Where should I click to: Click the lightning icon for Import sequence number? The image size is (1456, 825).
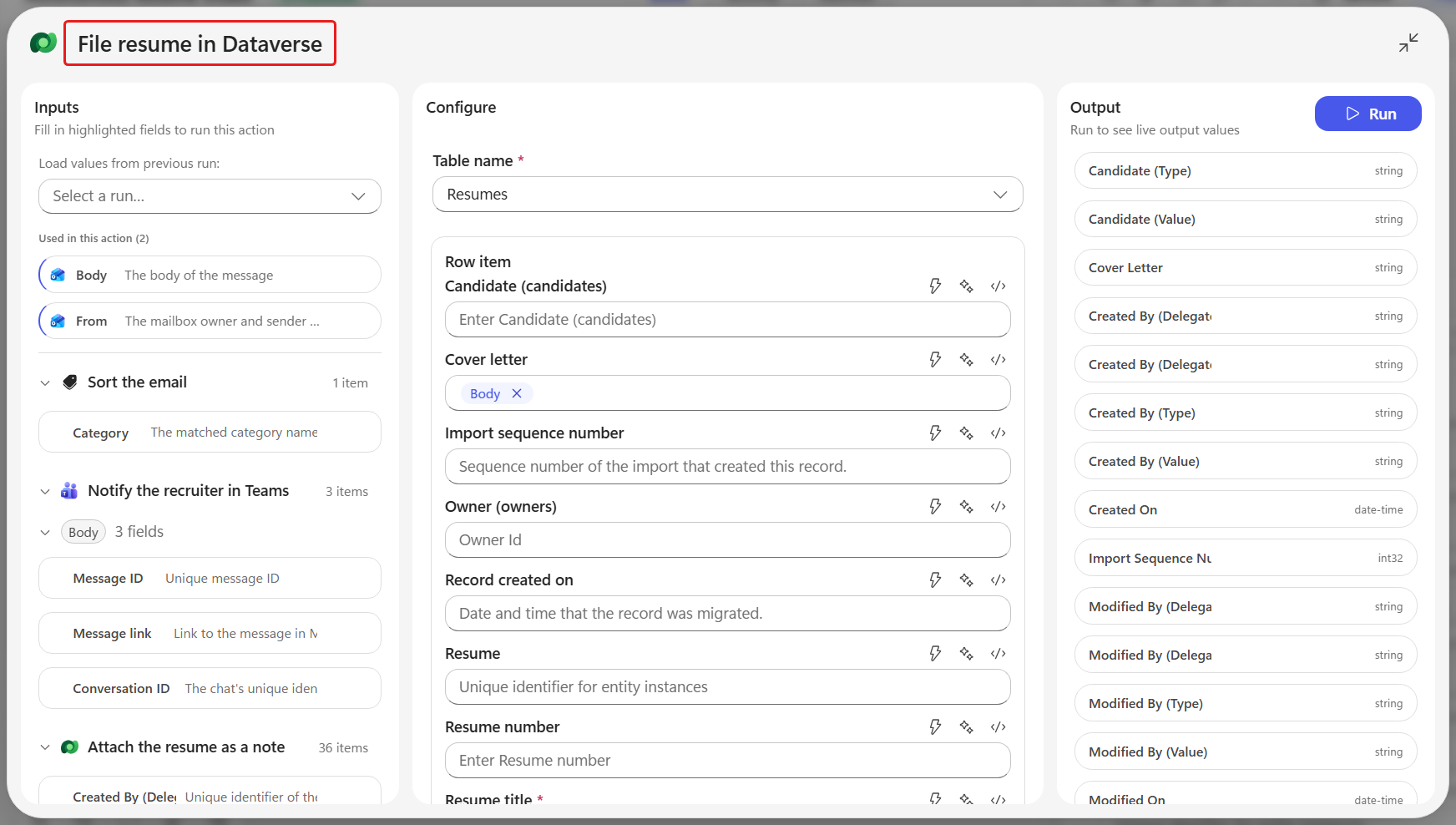coord(935,433)
